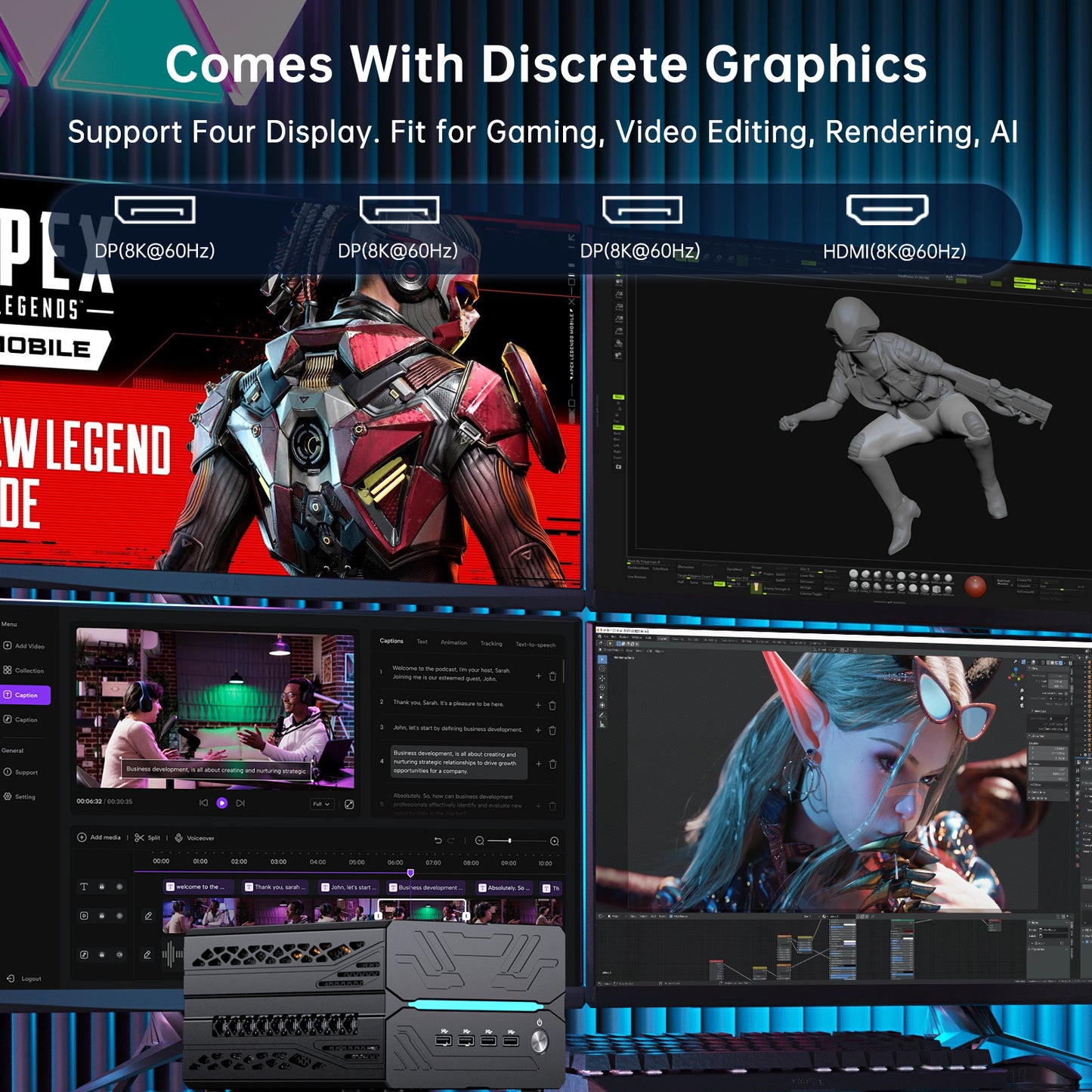Screen dimensions: 1092x1092
Task: Open the 'Full' preview size dropdown
Action: click(322, 804)
